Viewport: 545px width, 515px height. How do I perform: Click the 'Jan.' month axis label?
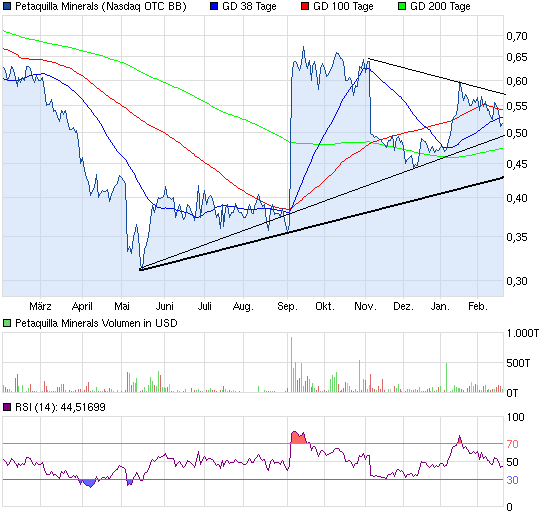440,306
